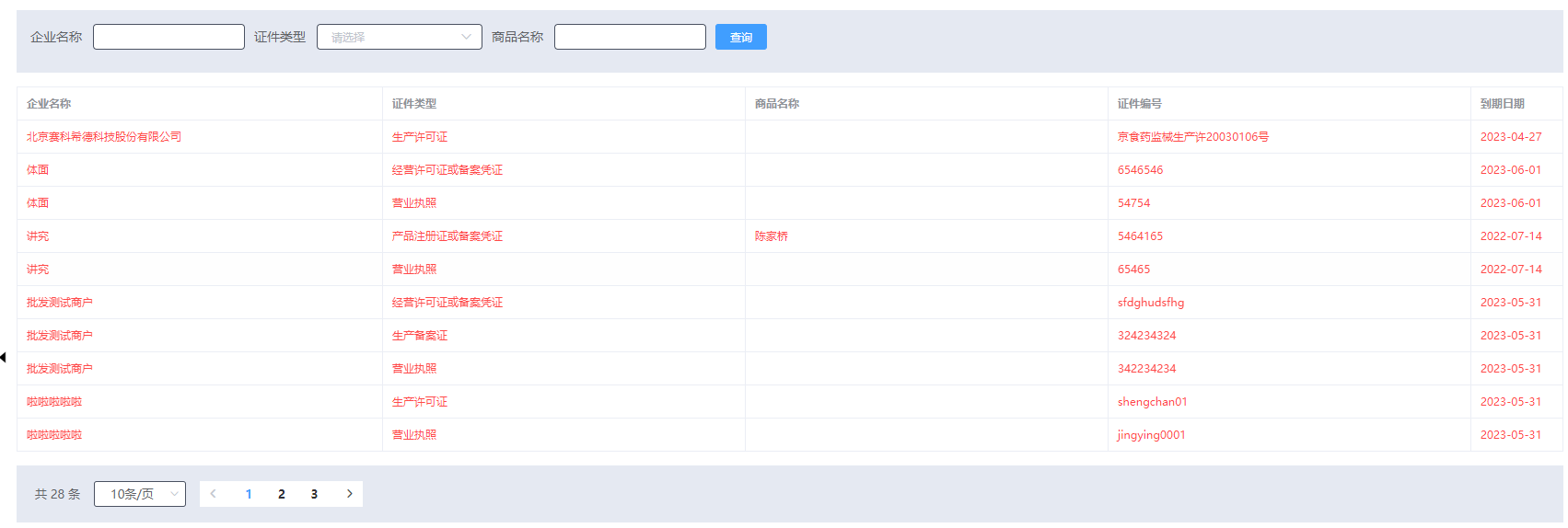Focus the 企业名称 input field

pos(168,37)
